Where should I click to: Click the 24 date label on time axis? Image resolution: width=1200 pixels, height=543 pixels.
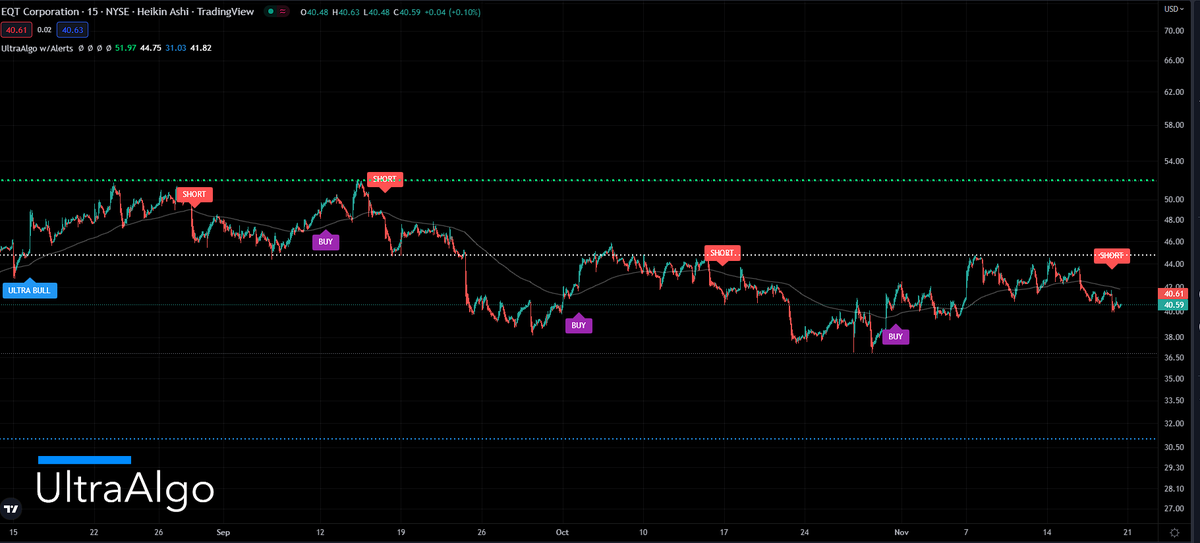click(806, 535)
